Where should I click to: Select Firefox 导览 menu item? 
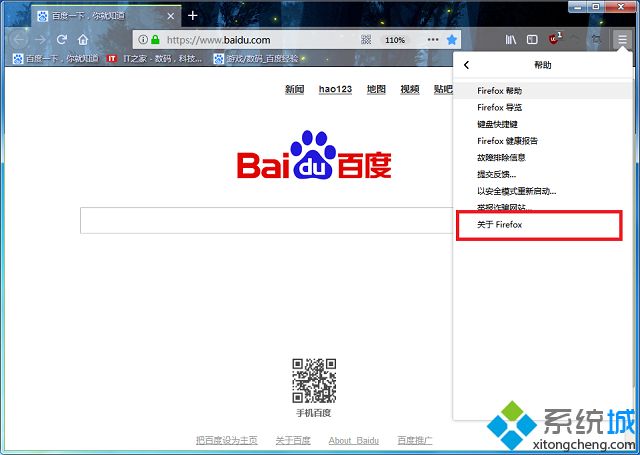543,107
